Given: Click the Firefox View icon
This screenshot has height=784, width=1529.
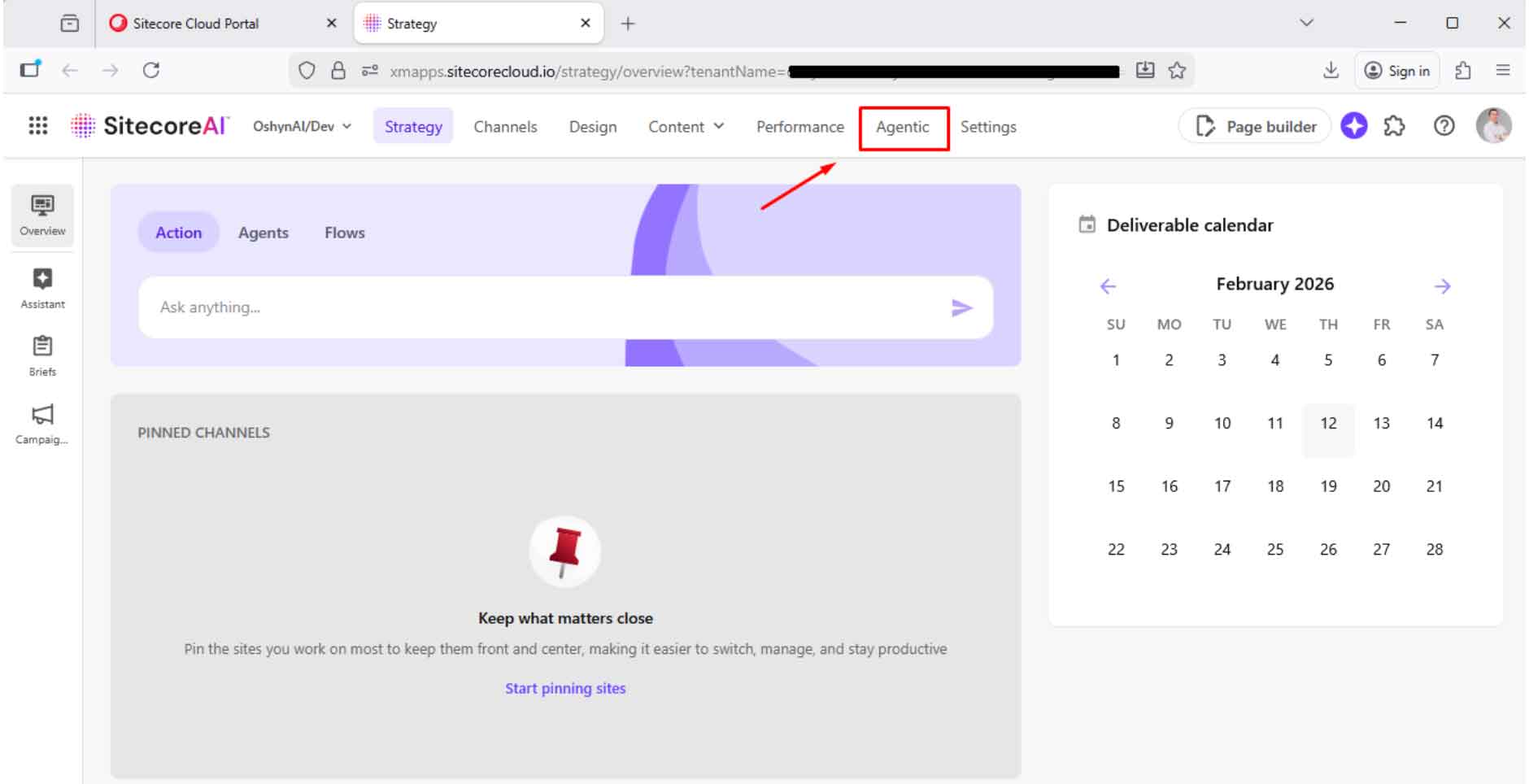Looking at the screenshot, I should (x=70, y=24).
